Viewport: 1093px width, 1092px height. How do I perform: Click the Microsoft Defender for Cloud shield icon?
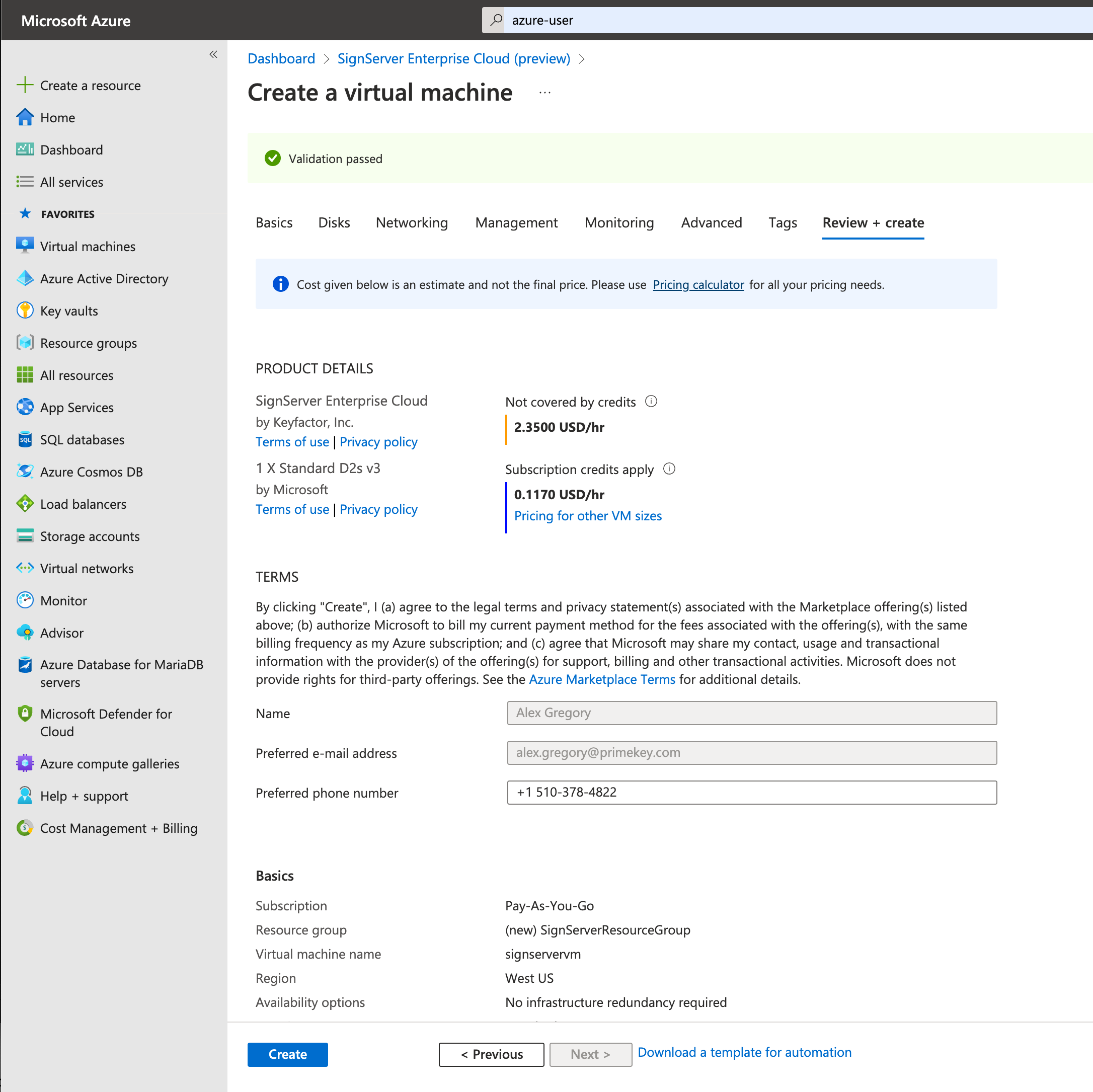click(x=25, y=714)
